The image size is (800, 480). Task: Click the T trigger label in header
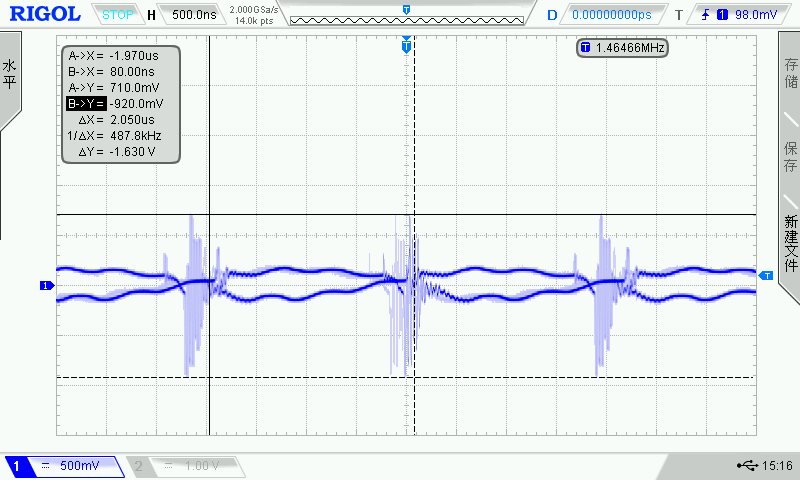tap(679, 15)
